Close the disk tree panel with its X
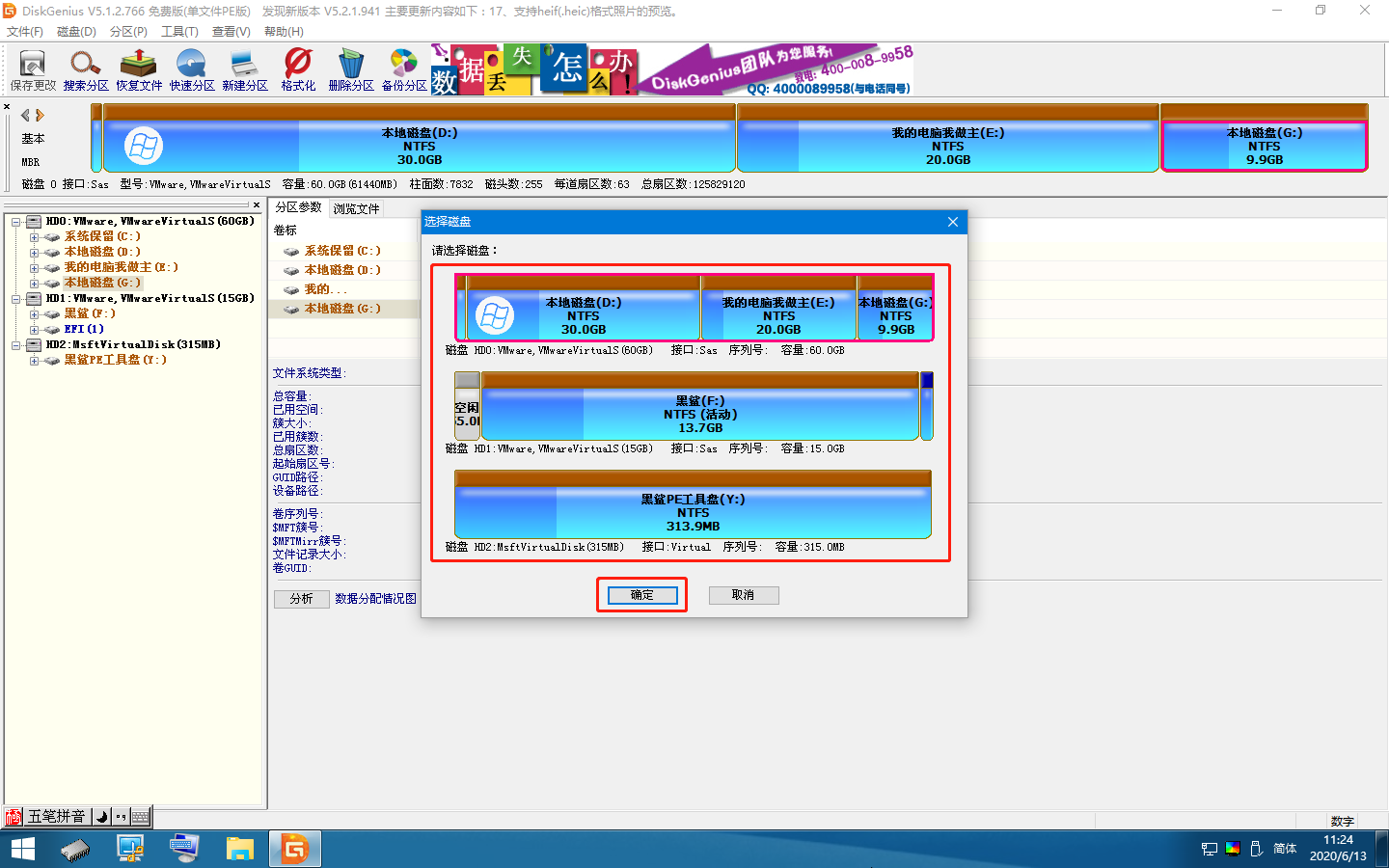This screenshot has height=868, width=1389. pos(257,204)
